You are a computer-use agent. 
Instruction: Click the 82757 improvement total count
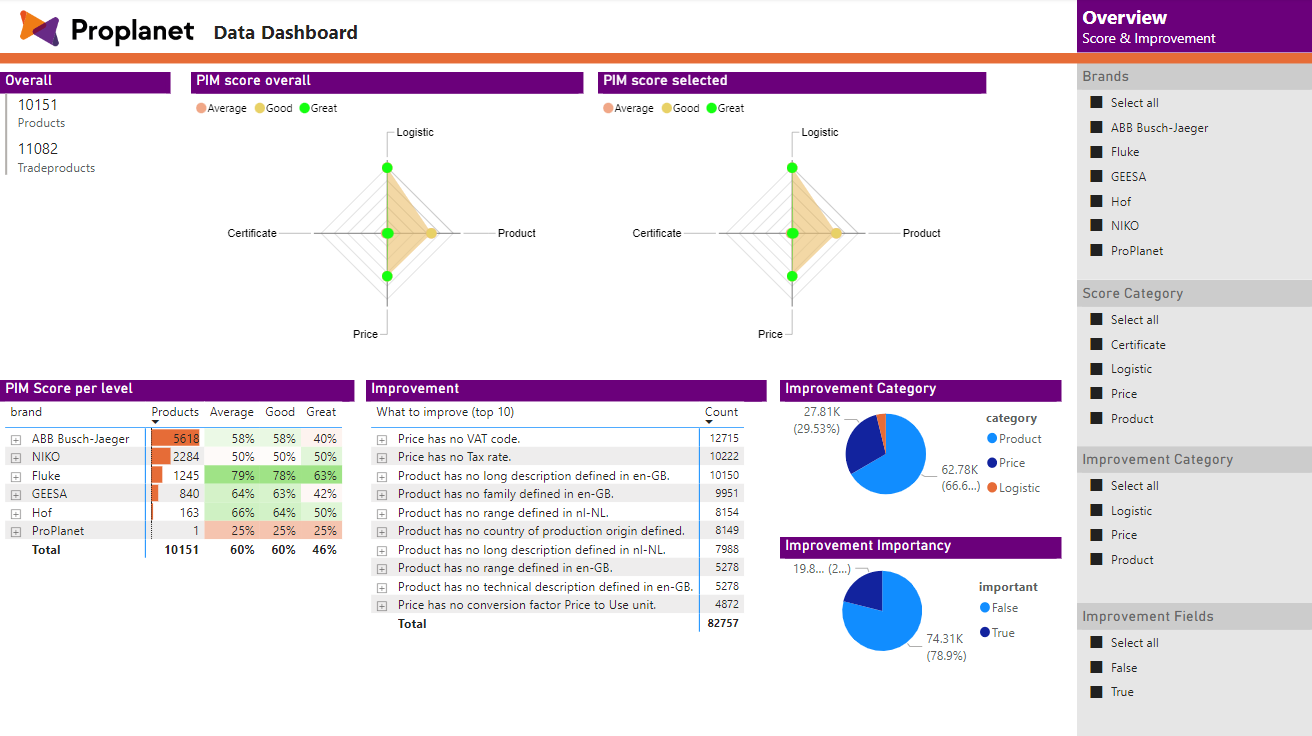(x=723, y=624)
